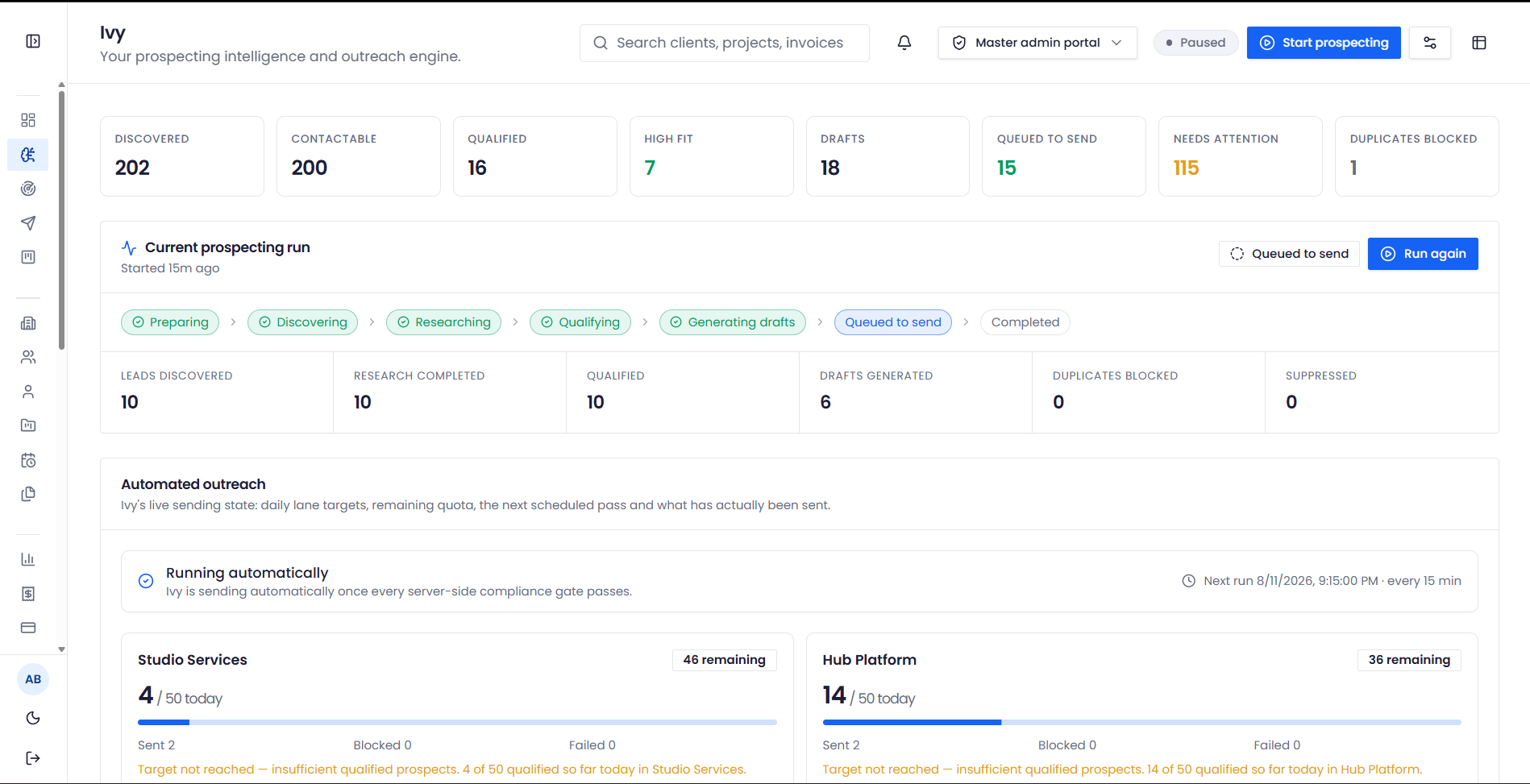Open the paper plane outreach icon
This screenshot has height=784, width=1530.
[x=28, y=223]
